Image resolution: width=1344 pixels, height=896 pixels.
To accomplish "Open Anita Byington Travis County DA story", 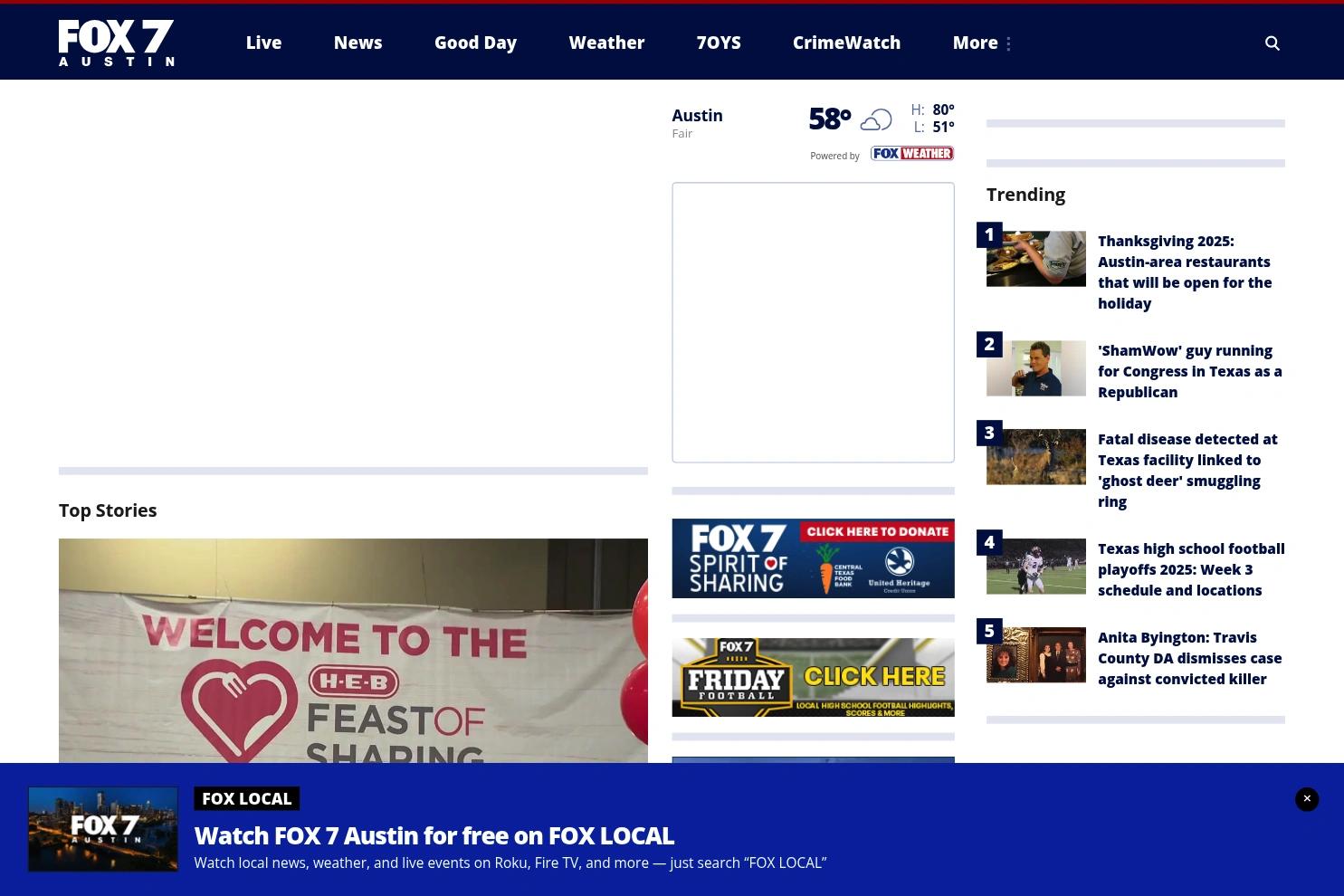I will [1189, 658].
